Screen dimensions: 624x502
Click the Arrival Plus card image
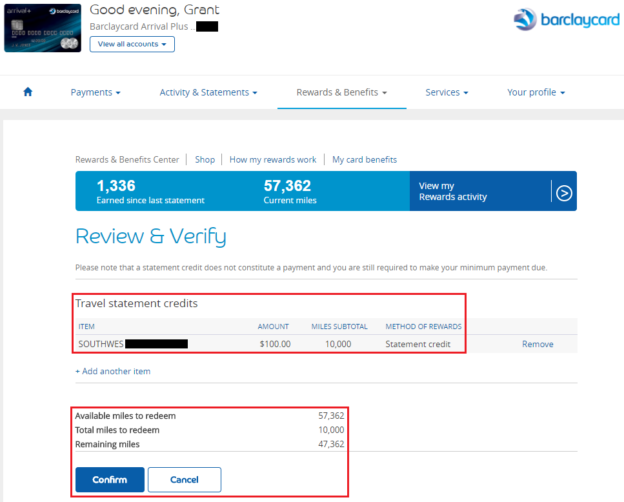[x=43, y=28]
